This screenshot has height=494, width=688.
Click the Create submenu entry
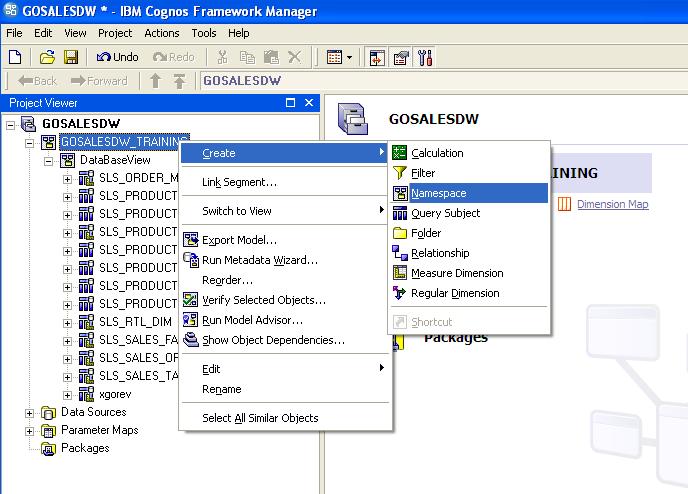(x=284, y=153)
